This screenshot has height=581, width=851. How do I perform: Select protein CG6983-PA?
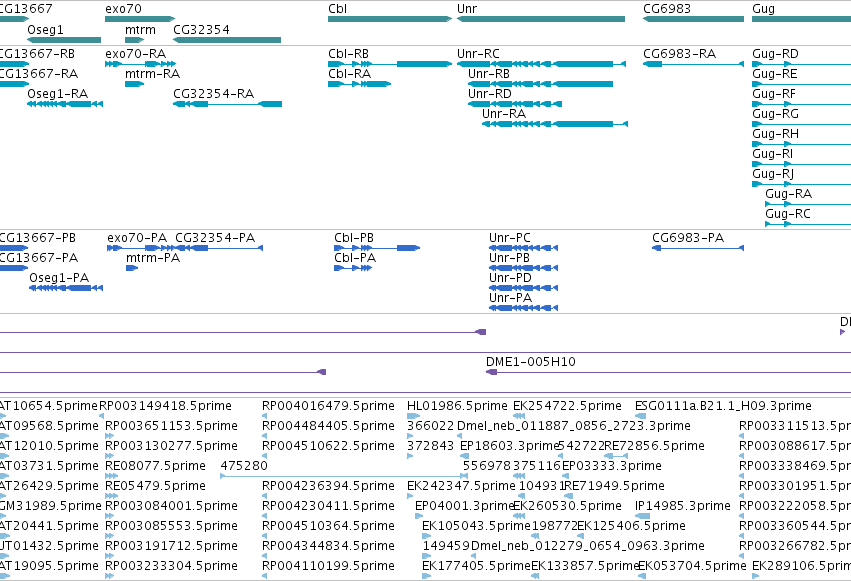698,248
